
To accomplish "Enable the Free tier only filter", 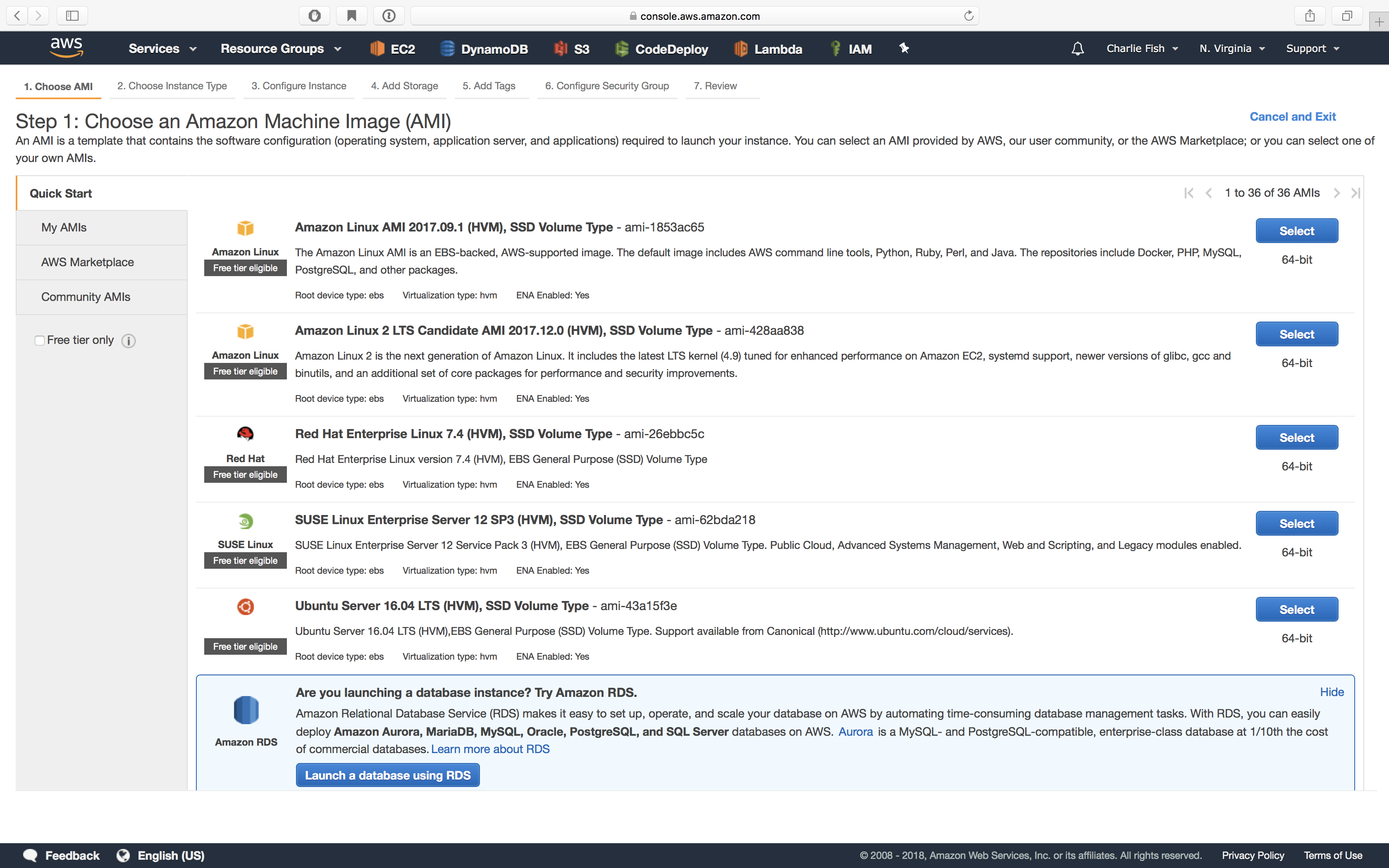I will [39, 340].
